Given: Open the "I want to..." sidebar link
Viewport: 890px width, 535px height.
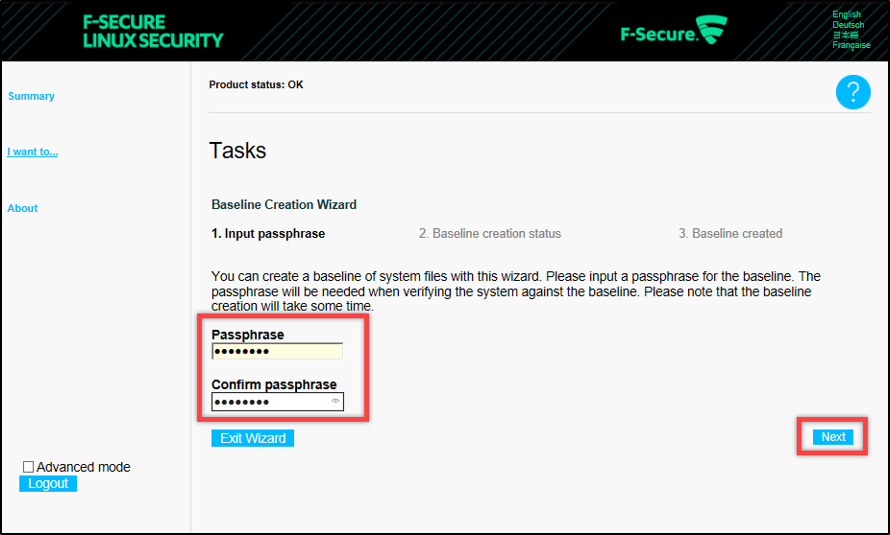Looking at the screenshot, I should [x=32, y=152].
